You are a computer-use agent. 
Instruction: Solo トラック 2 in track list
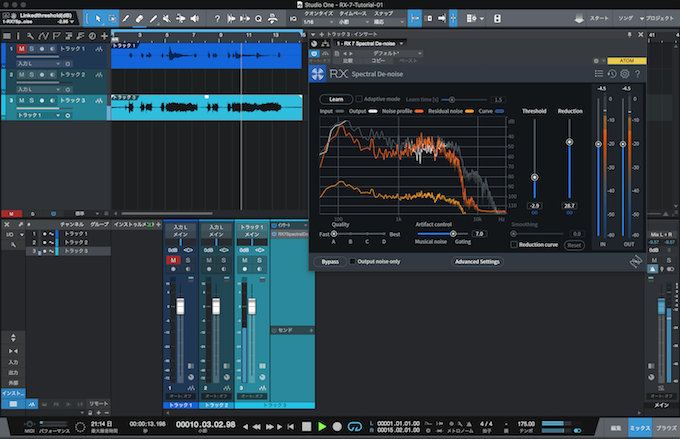click(31, 75)
